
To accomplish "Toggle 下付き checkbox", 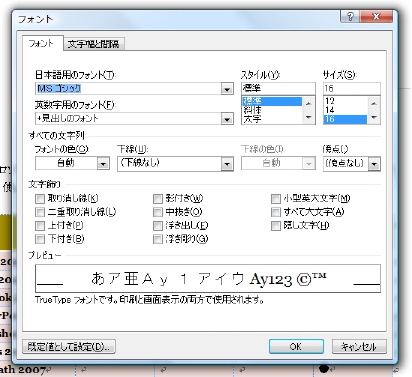I will 40,239.
